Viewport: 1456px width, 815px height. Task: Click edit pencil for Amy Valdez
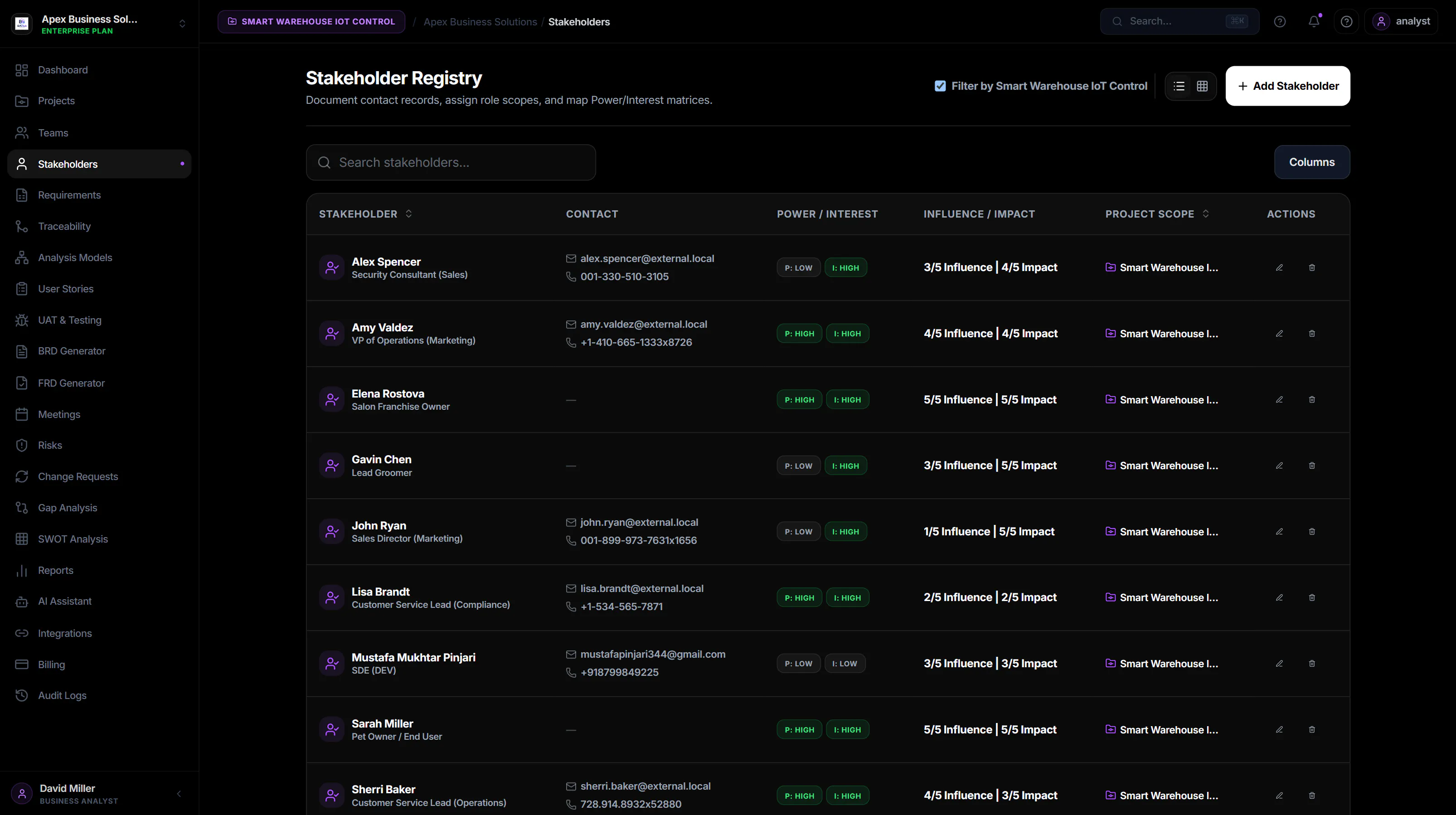[x=1279, y=334]
